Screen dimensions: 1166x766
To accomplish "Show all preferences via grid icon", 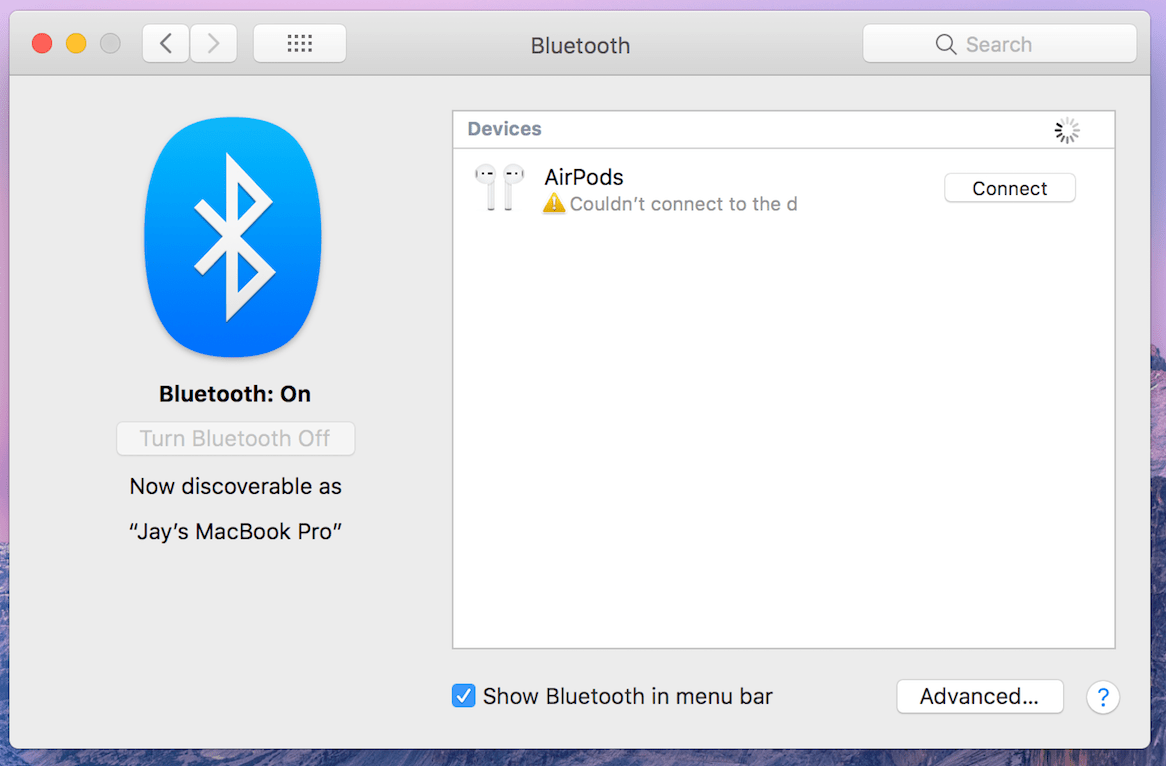I will point(300,44).
